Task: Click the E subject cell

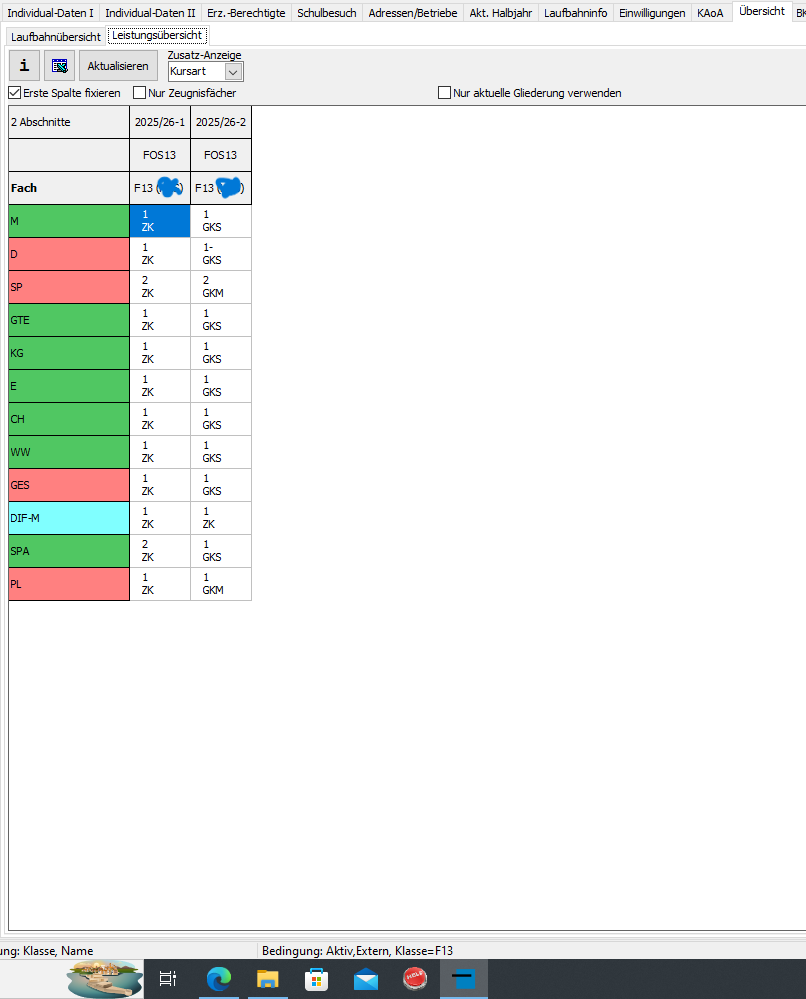Action: click(x=69, y=386)
